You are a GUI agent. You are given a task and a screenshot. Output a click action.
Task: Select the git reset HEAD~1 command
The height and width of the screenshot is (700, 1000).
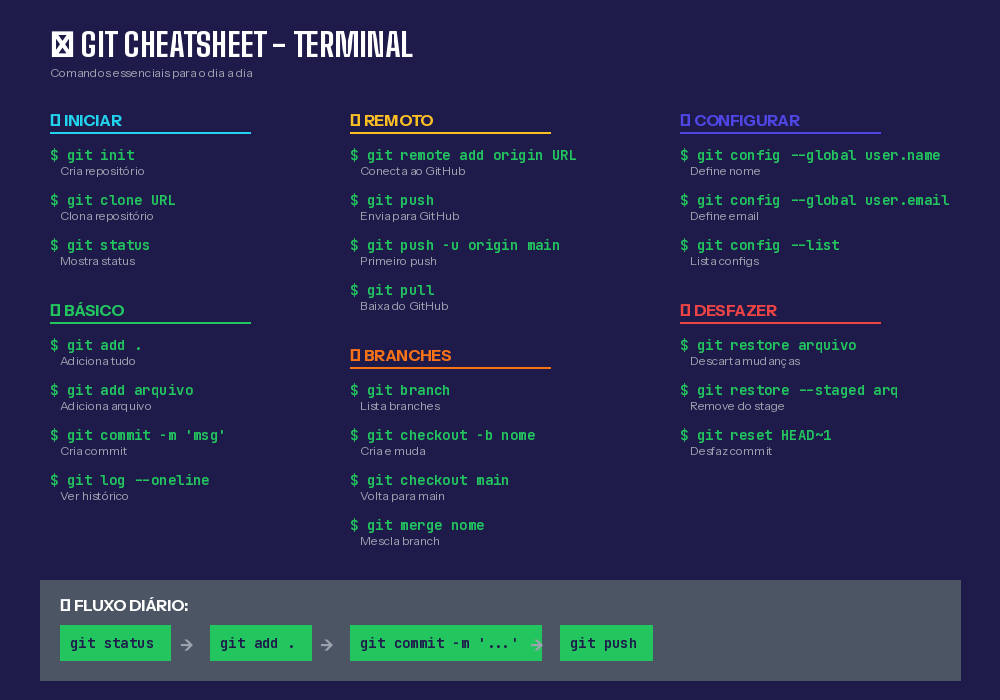coord(756,435)
